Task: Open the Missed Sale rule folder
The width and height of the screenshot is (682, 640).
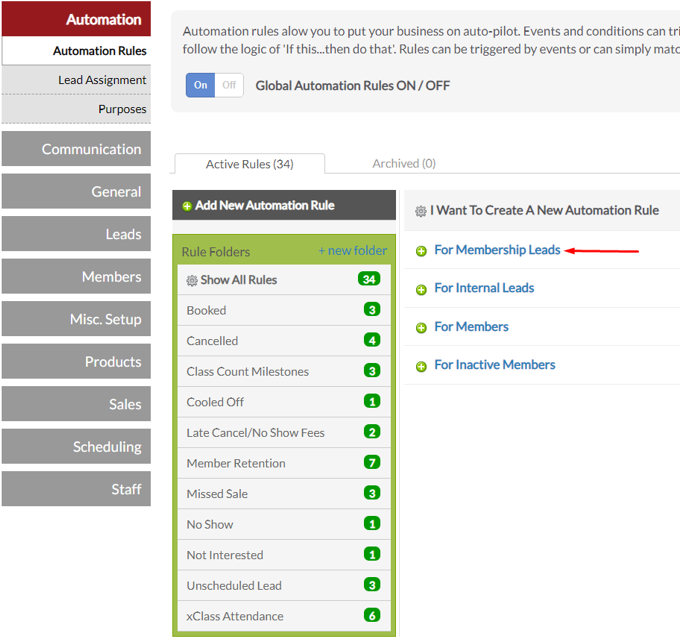Action: pos(284,494)
